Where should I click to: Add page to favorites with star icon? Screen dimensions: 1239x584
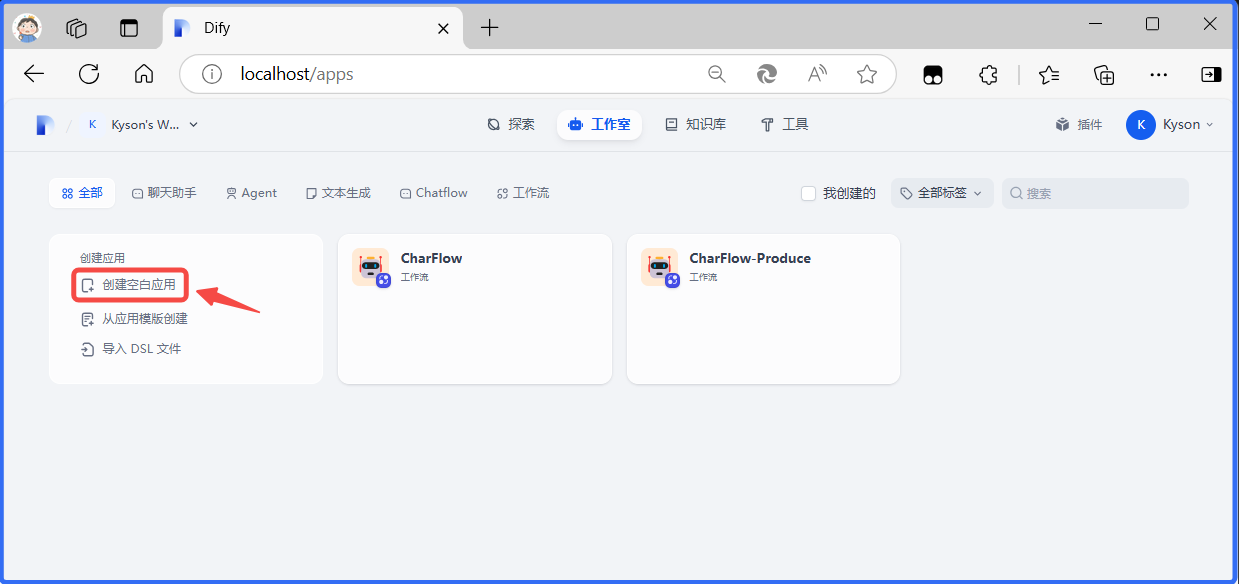tap(867, 74)
